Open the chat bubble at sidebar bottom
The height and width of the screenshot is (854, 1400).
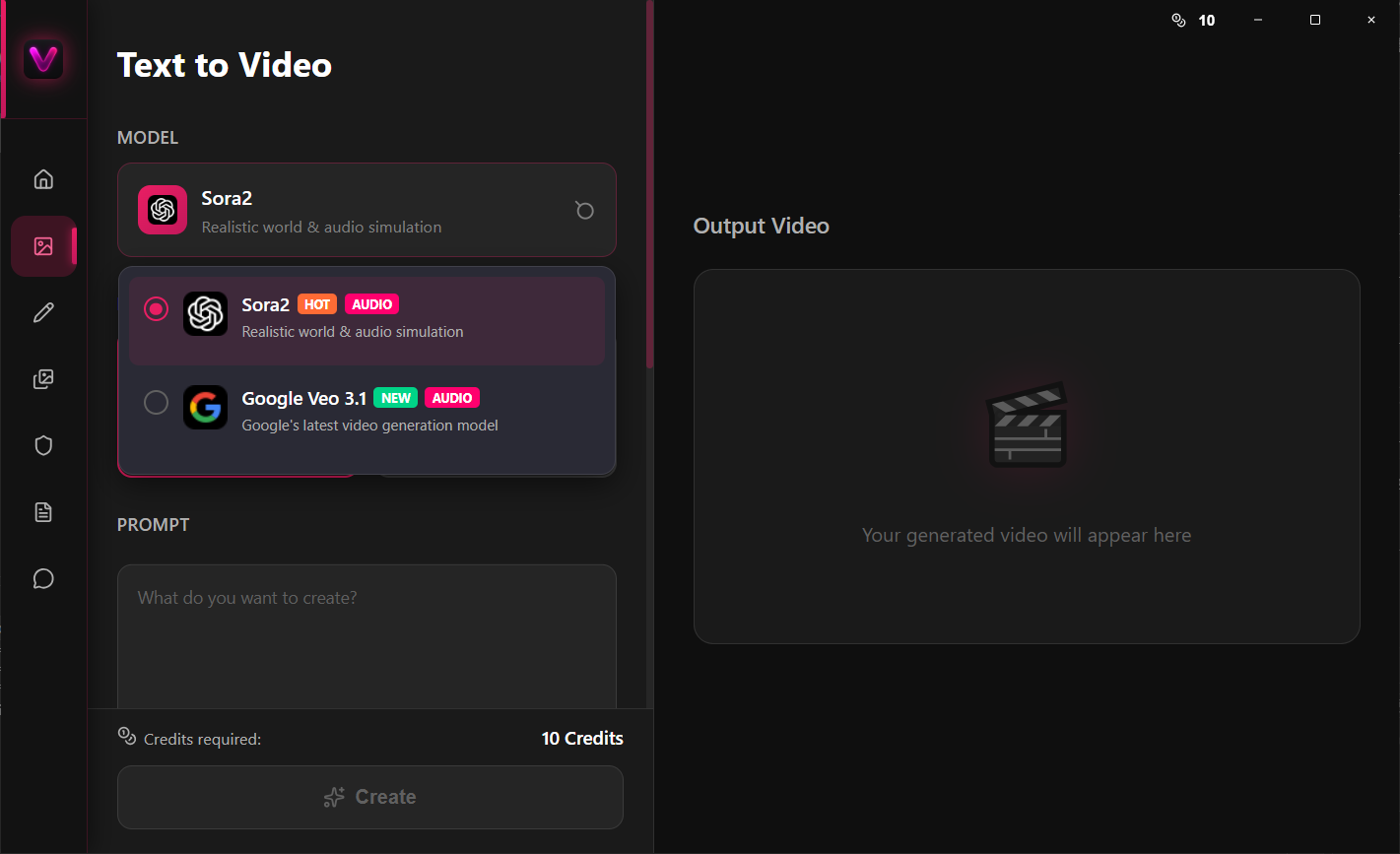click(x=43, y=578)
